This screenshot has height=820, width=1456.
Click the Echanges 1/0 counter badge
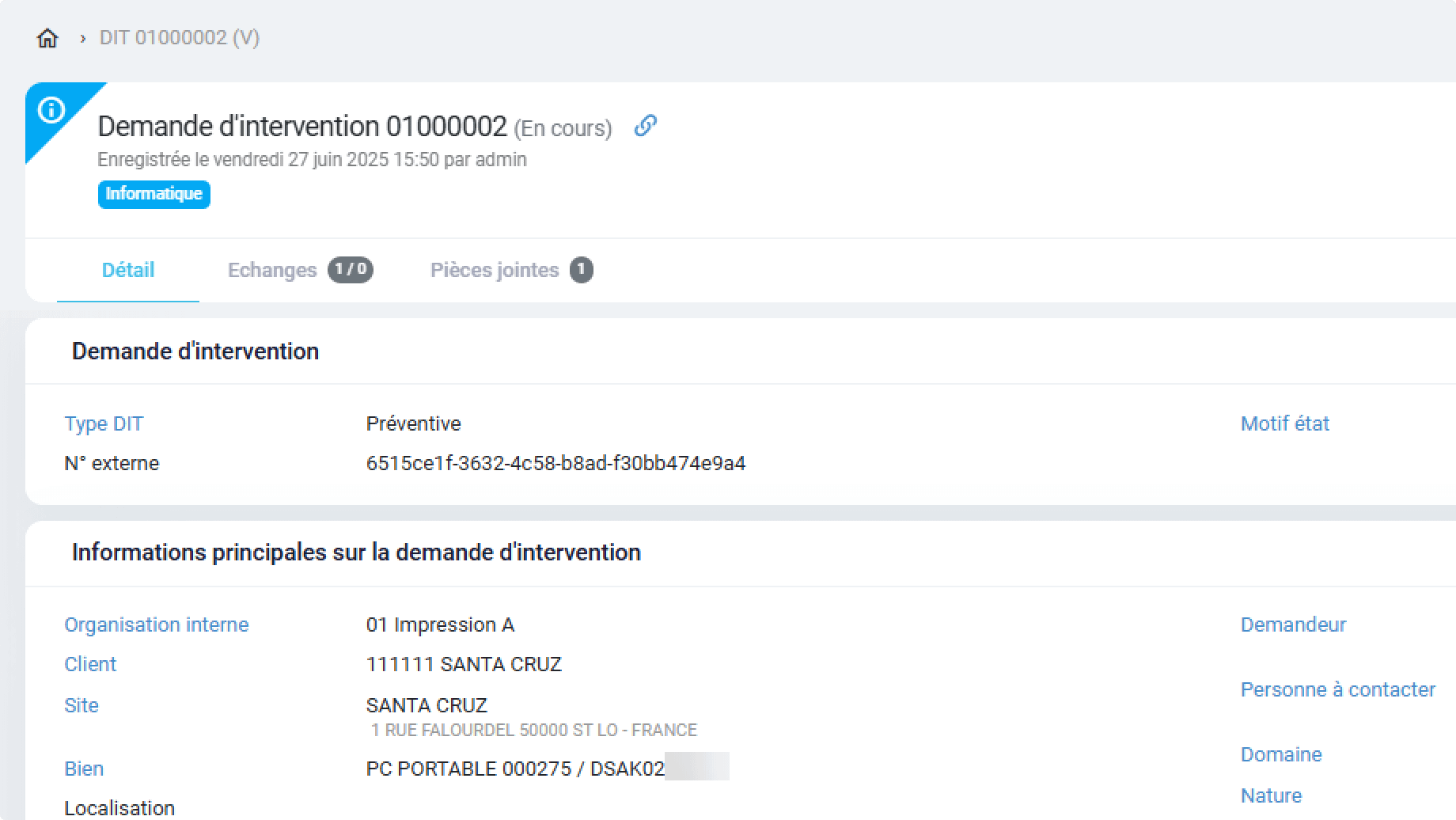351,270
